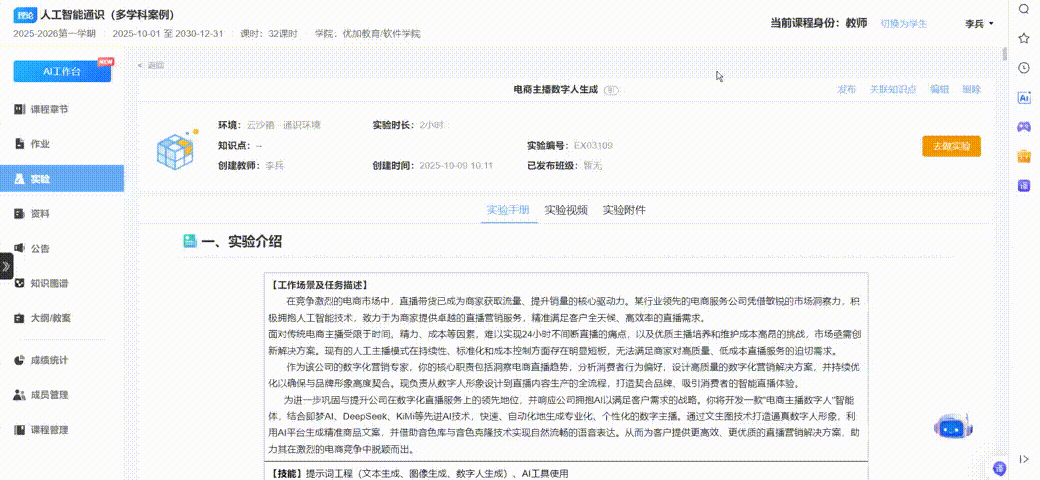
Task: Open the 李兵 user dropdown
Action: pos(979,23)
